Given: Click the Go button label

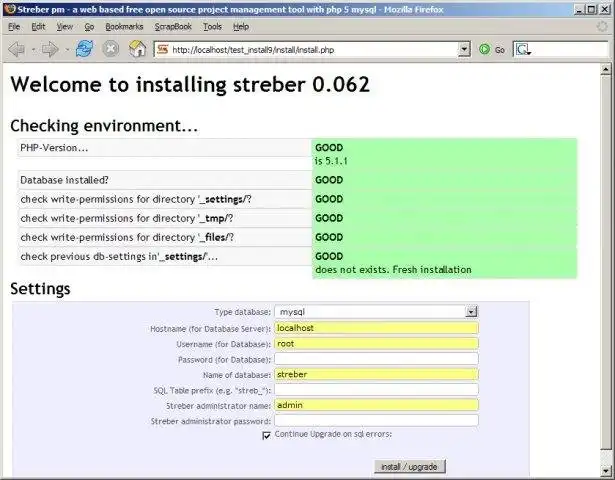Looking at the screenshot, I should tap(500, 50).
